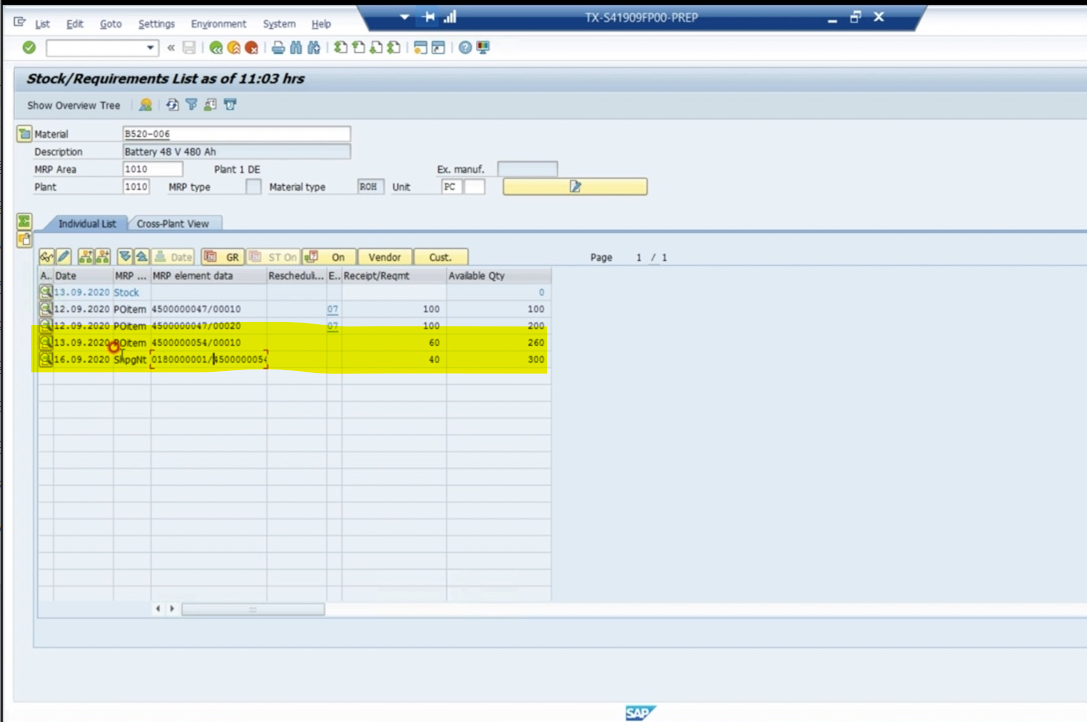1087x722 pixels.
Task: Click the Print icon
Action: tap(278, 48)
